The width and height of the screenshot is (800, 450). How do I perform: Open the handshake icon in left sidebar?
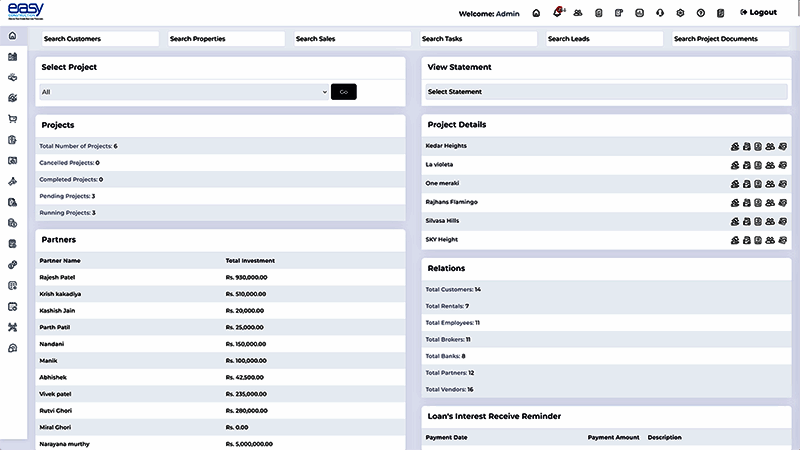coord(13,78)
